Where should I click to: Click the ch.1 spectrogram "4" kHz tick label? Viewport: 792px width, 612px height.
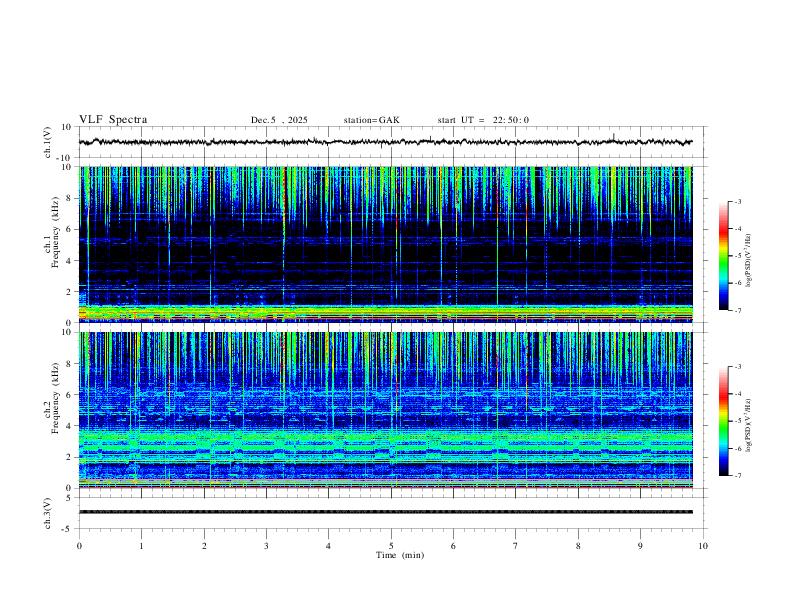point(69,261)
